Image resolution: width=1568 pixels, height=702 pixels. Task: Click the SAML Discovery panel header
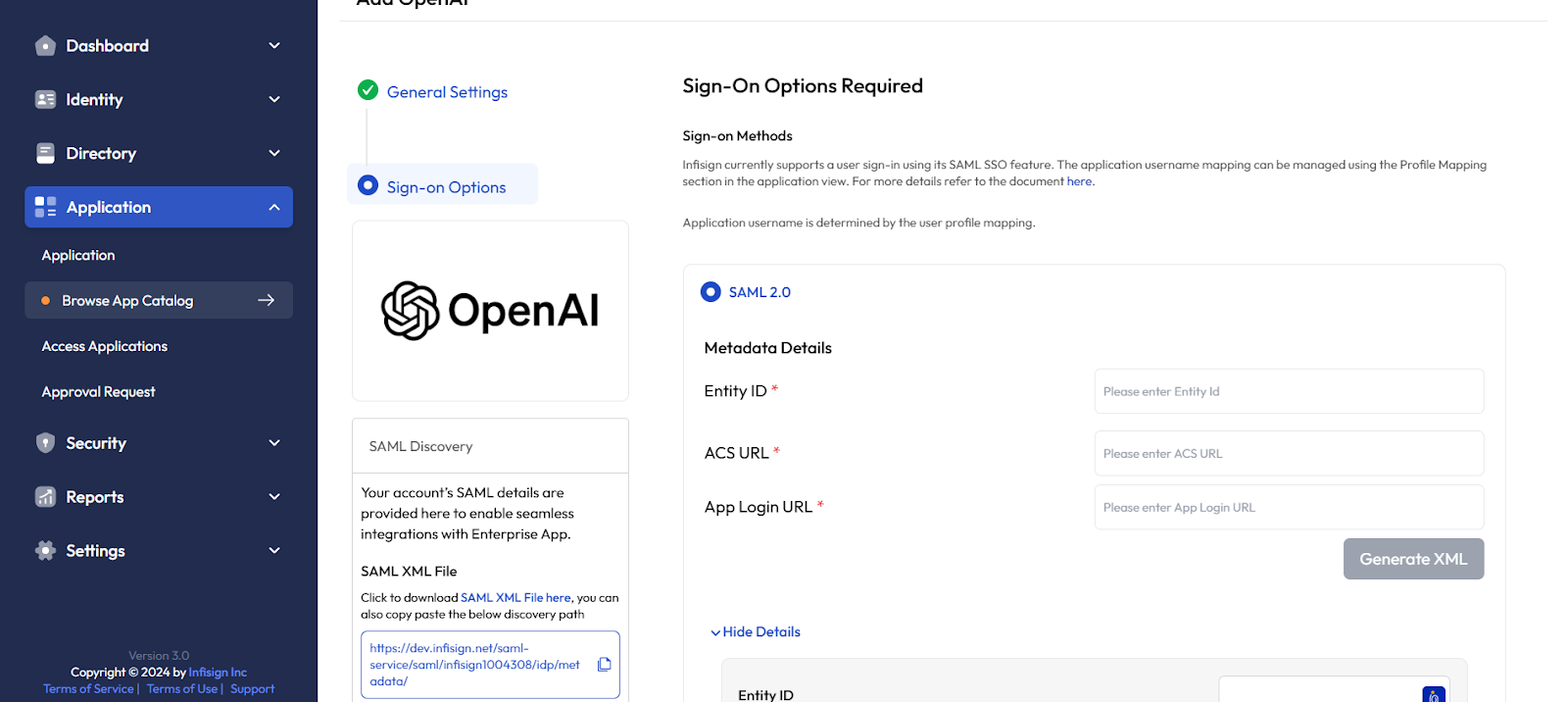coord(490,446)
